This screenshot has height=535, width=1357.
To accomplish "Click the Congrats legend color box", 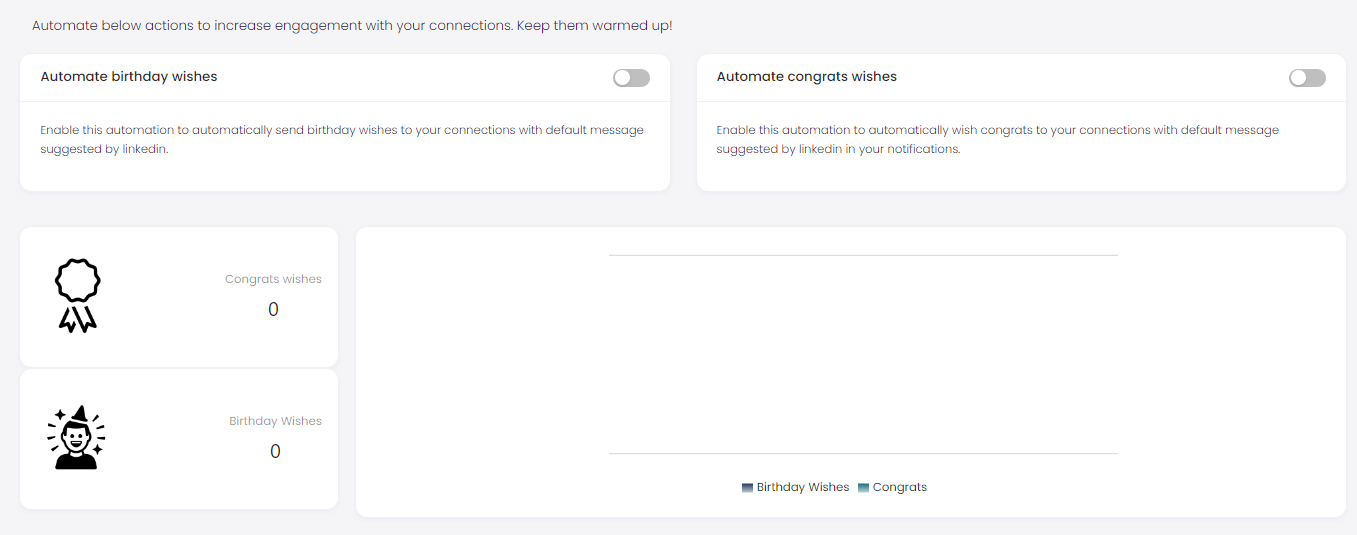I will tap(863, 488).
